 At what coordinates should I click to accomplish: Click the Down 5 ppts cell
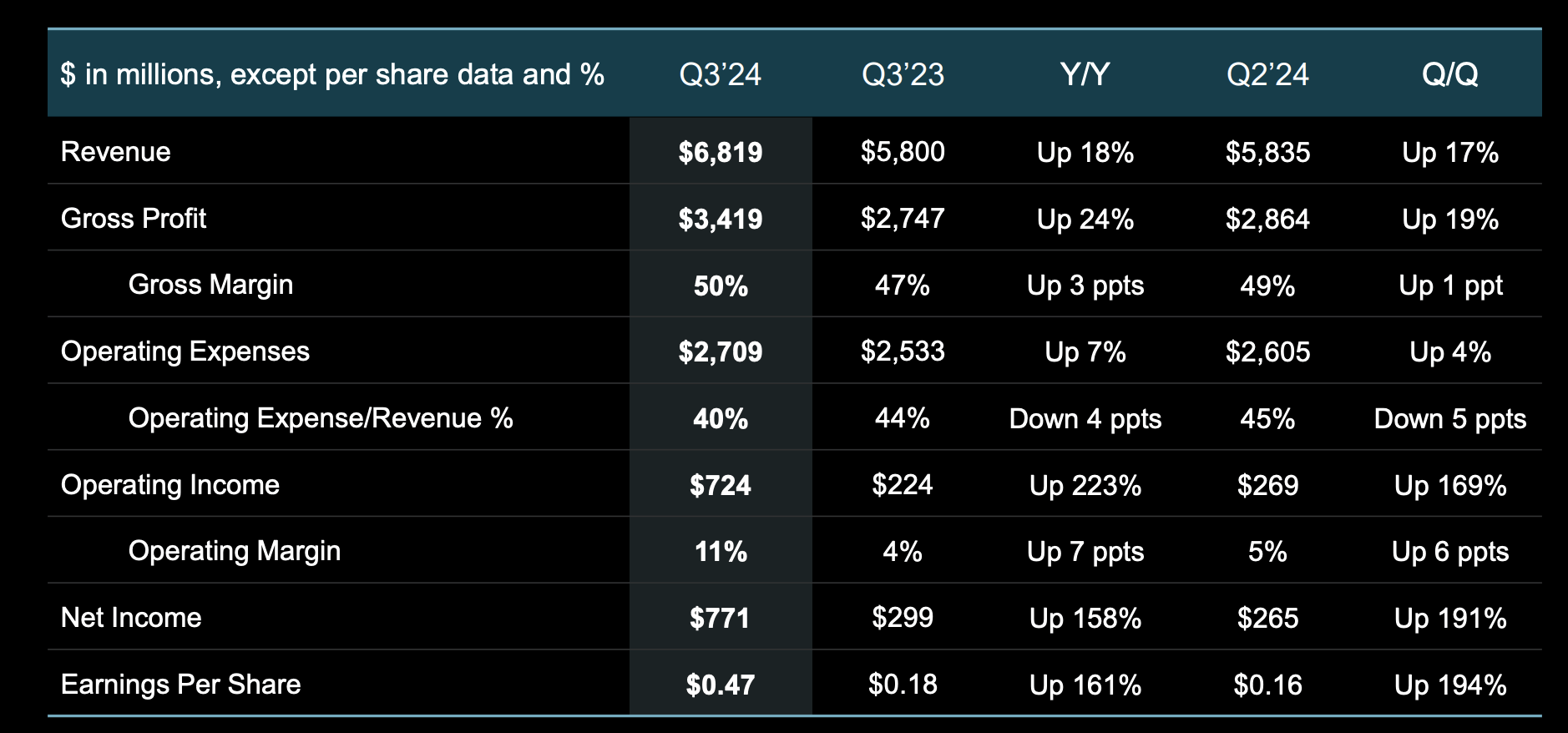coord(1449,418)
